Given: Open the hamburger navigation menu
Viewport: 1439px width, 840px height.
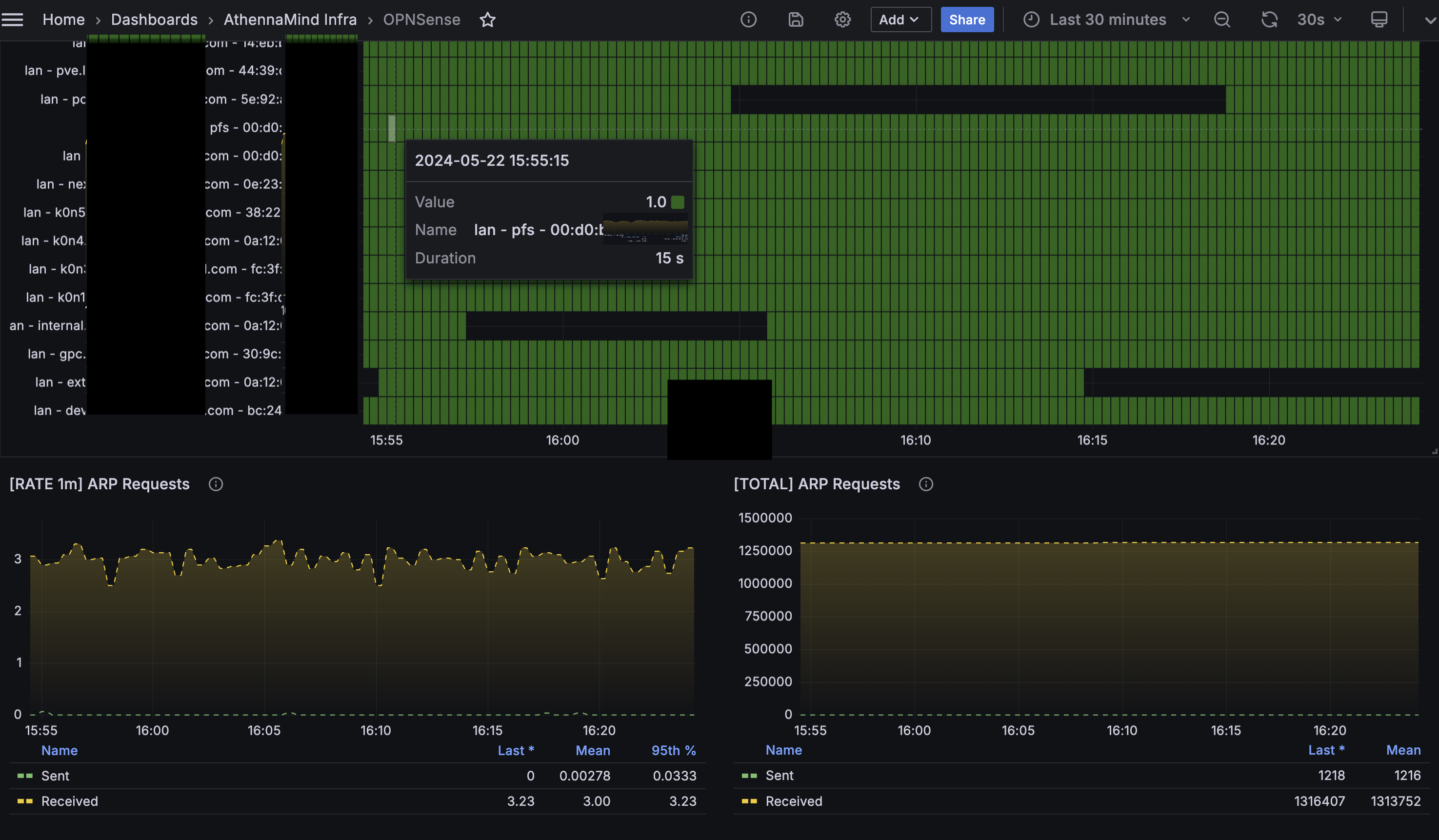Looking at the screenshot, I should point(13,20).
